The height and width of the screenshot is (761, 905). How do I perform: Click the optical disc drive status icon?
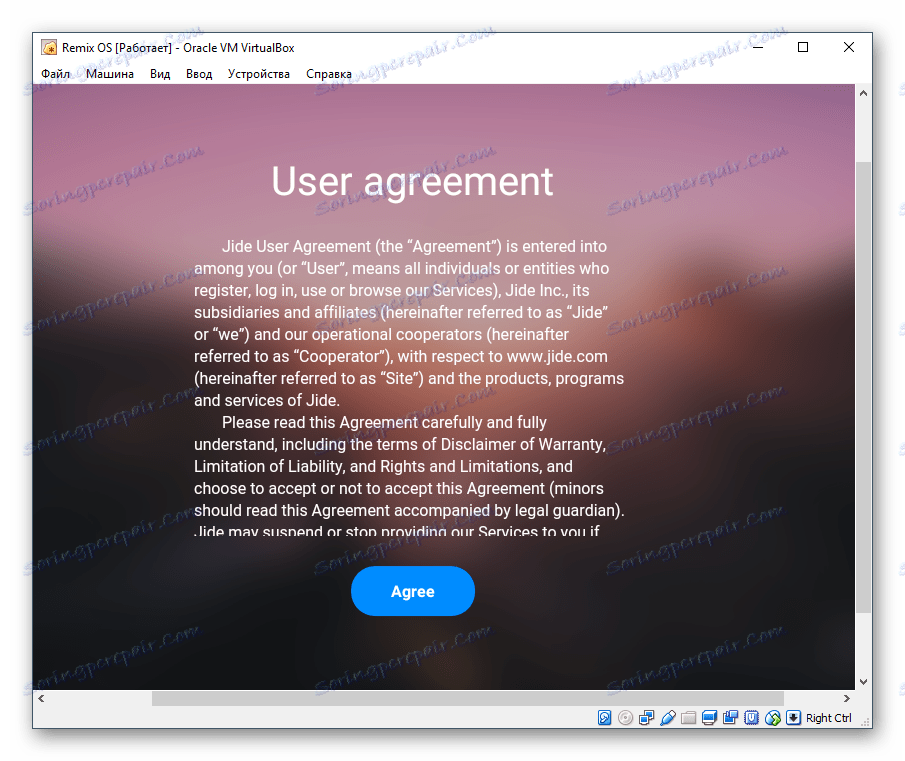tap(625, 718)
